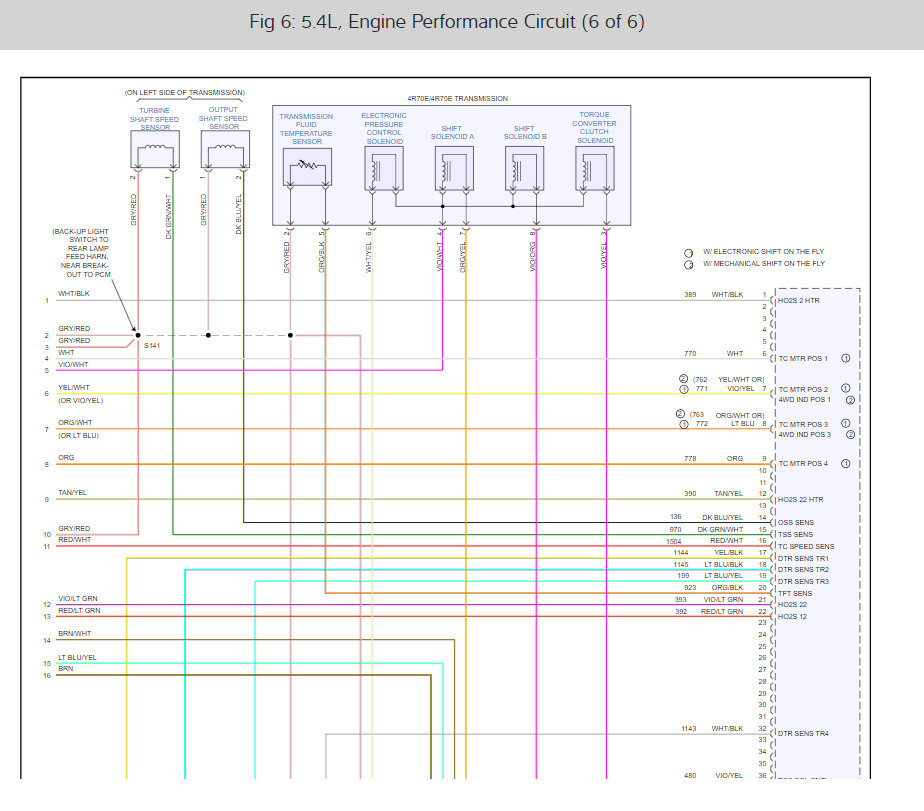Viewport: 924px width, 811px height.
Task: Click the 'TFT SENS' pin label
Action: [x=795, y=594]
